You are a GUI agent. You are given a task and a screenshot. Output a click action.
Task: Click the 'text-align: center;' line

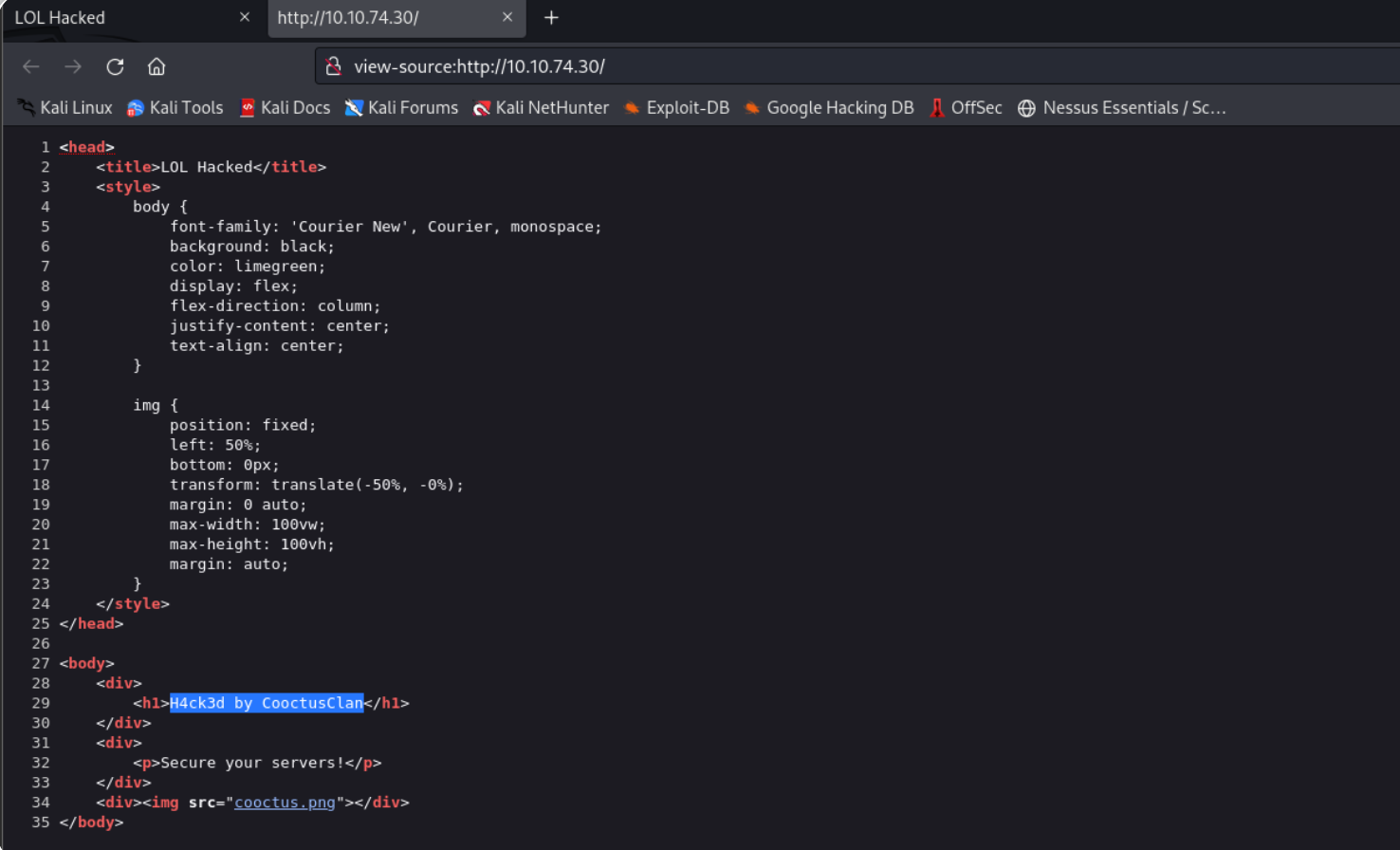point(257,346)
